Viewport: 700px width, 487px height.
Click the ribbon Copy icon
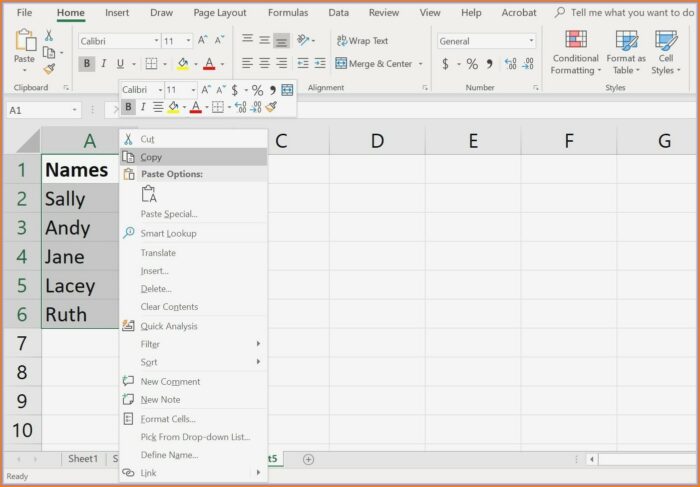pyautogui.click(x=49, y=53)
